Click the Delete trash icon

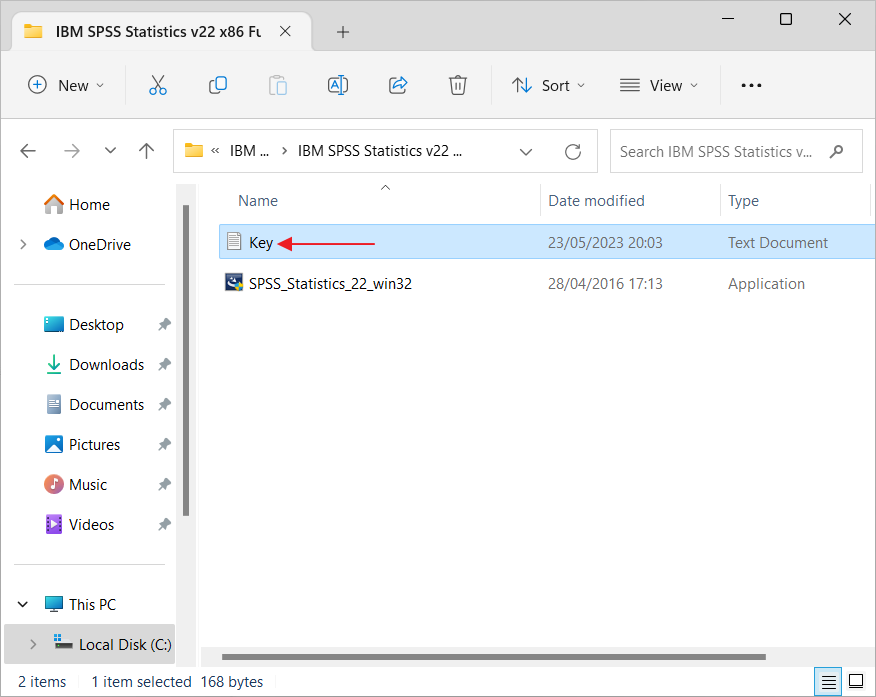tap(458, 86)
